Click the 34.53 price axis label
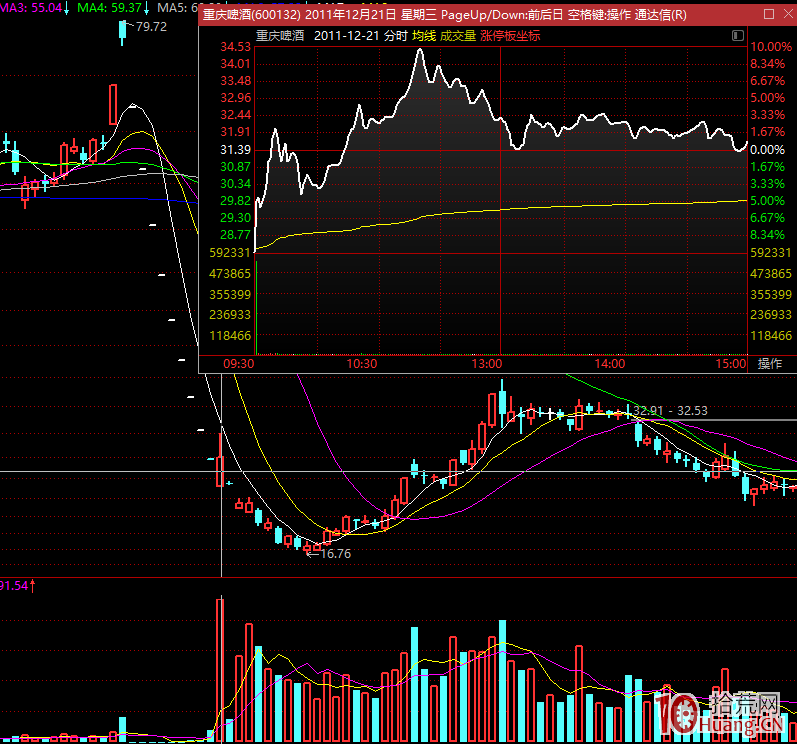 (235, 47)
